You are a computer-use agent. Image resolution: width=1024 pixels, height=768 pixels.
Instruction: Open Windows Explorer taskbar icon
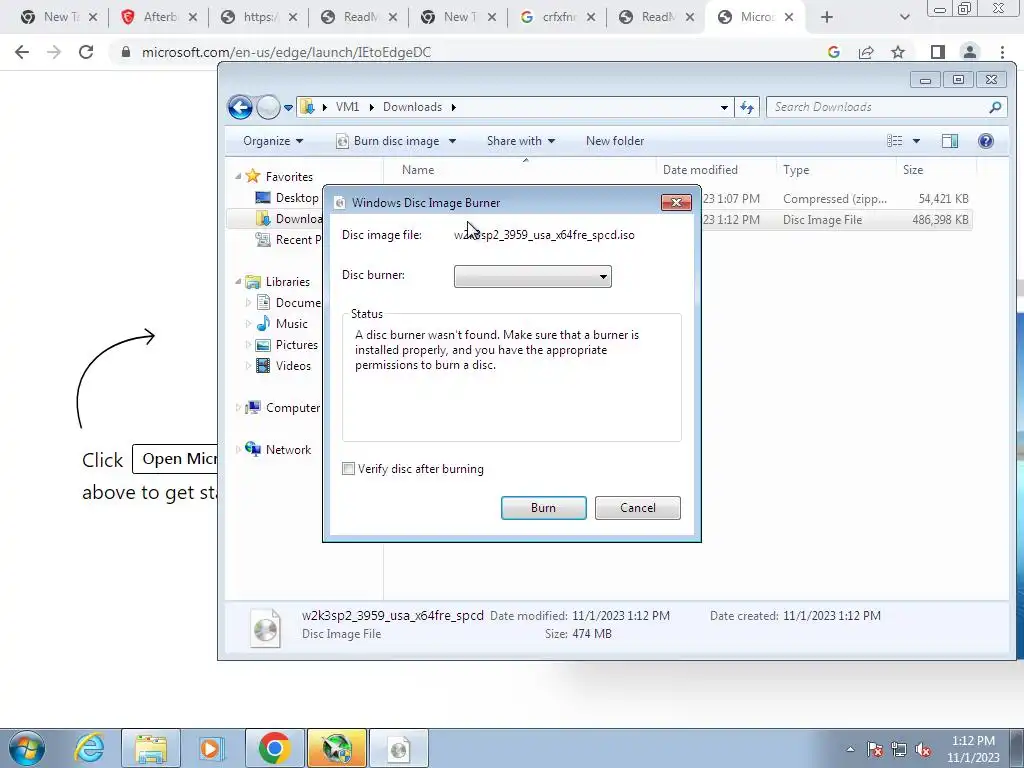click(151, 748)
